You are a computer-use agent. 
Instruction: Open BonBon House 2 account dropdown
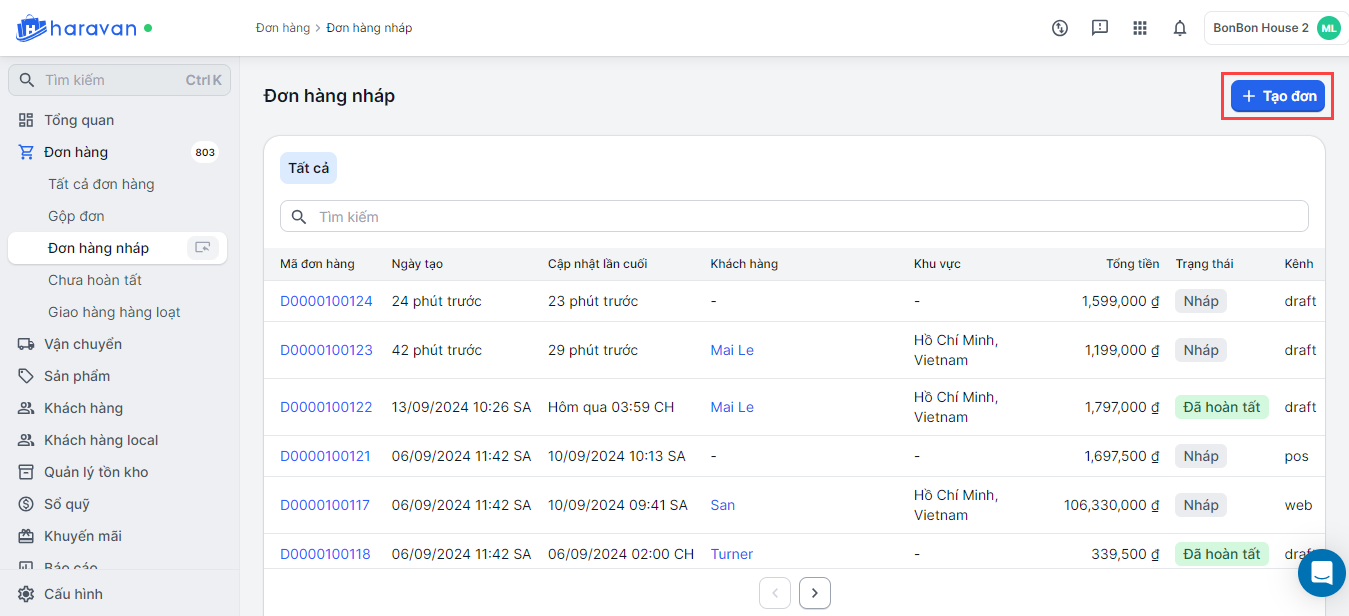click(1261, 28)
